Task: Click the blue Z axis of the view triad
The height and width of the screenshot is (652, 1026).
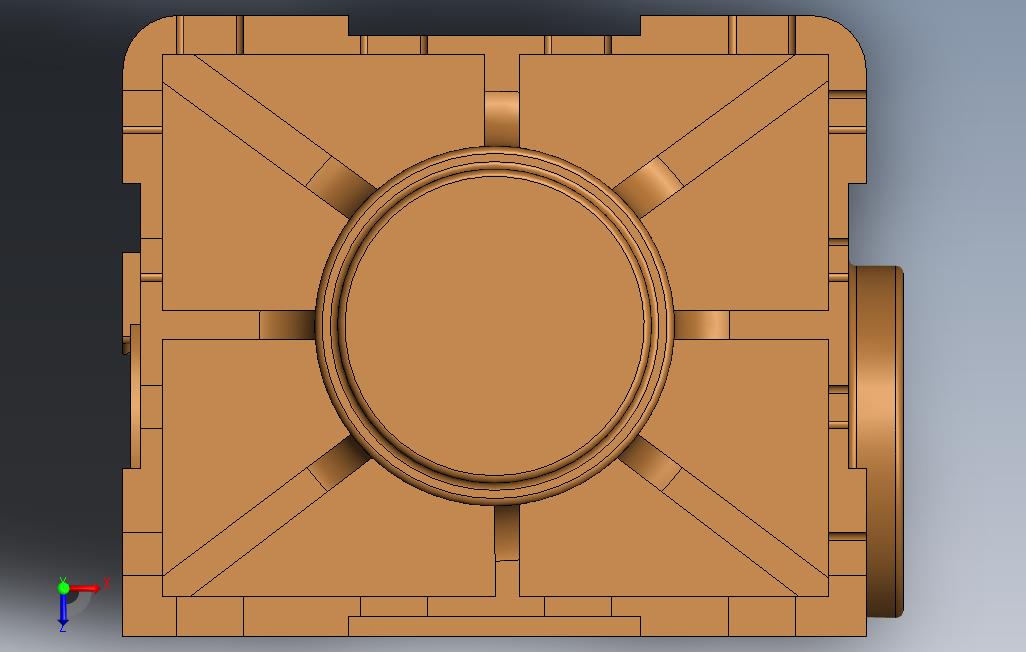Action: 63,609
